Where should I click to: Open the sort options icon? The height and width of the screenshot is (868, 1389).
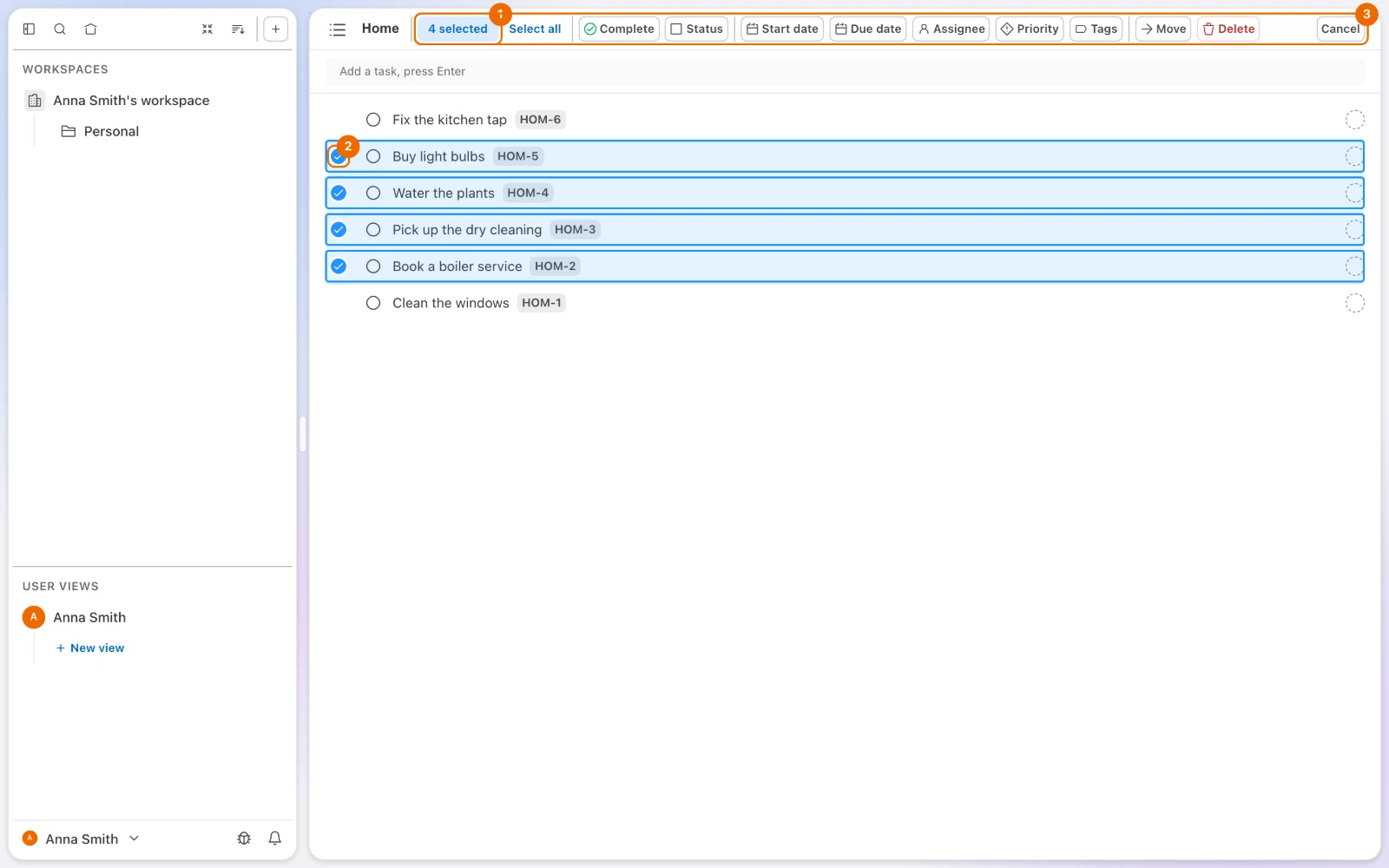pos(238,29)
